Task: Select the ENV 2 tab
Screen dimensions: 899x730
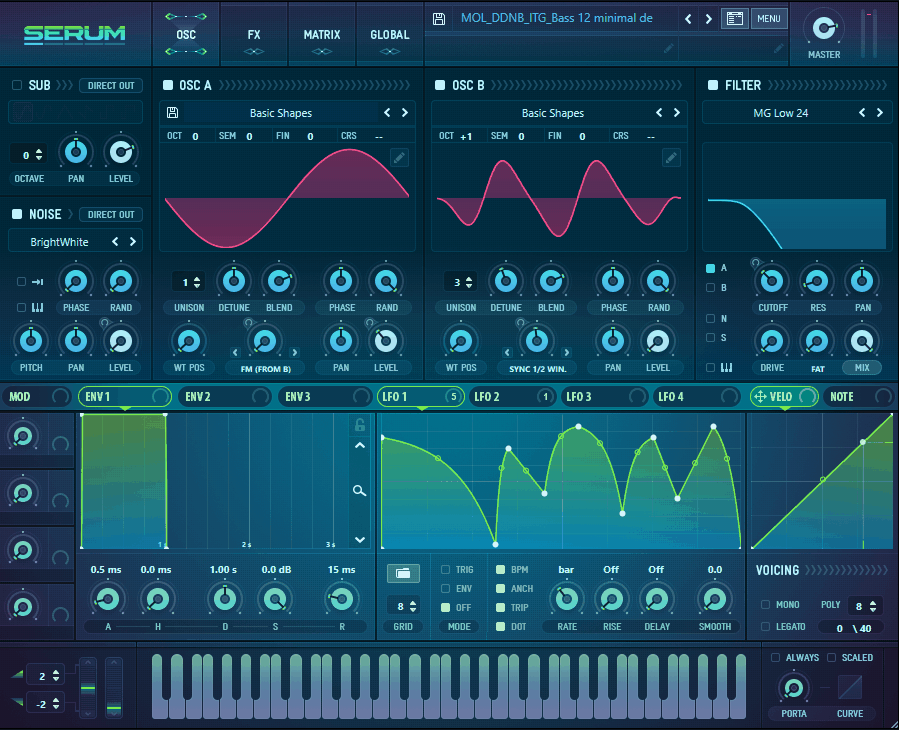Action: click(x=225, y=396)
